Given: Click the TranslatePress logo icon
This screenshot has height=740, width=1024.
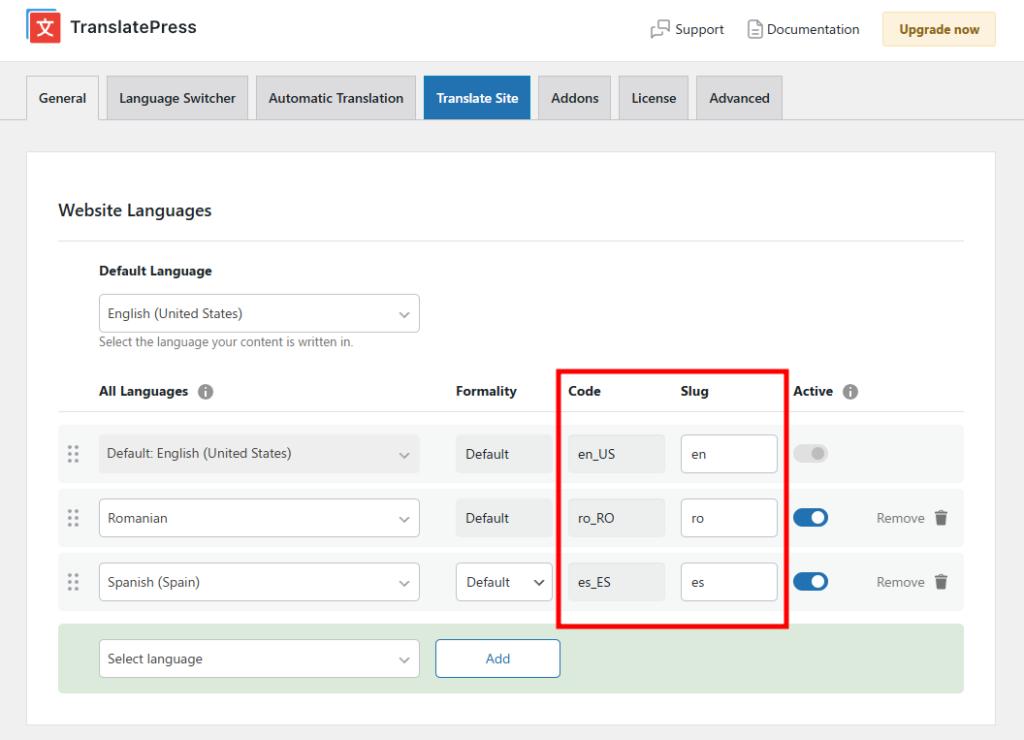Looking at the screenshot, I should [42, 28].
